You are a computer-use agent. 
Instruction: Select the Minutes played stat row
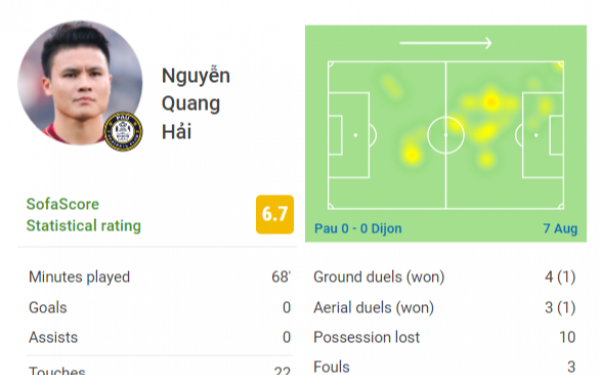160,277
